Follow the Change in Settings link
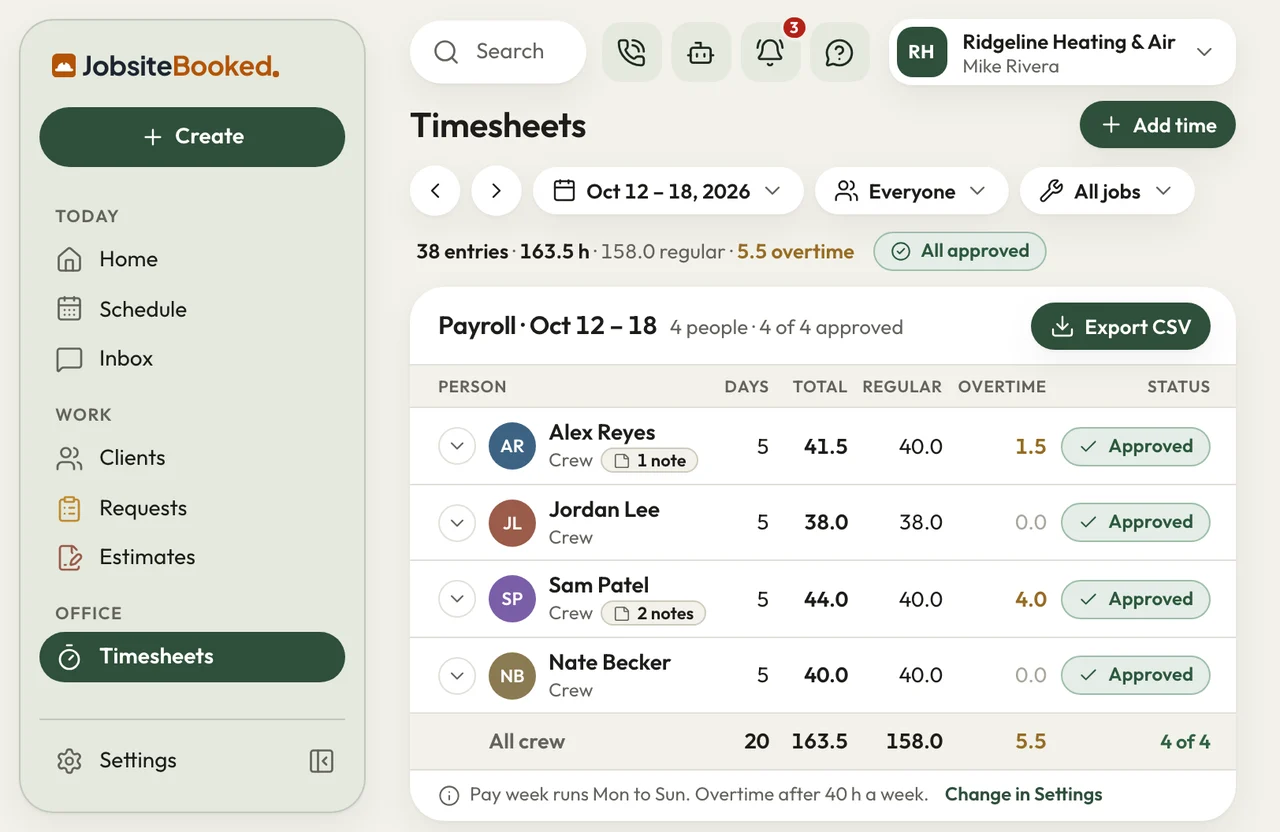1280x832 pixels. click(1023, 795)
